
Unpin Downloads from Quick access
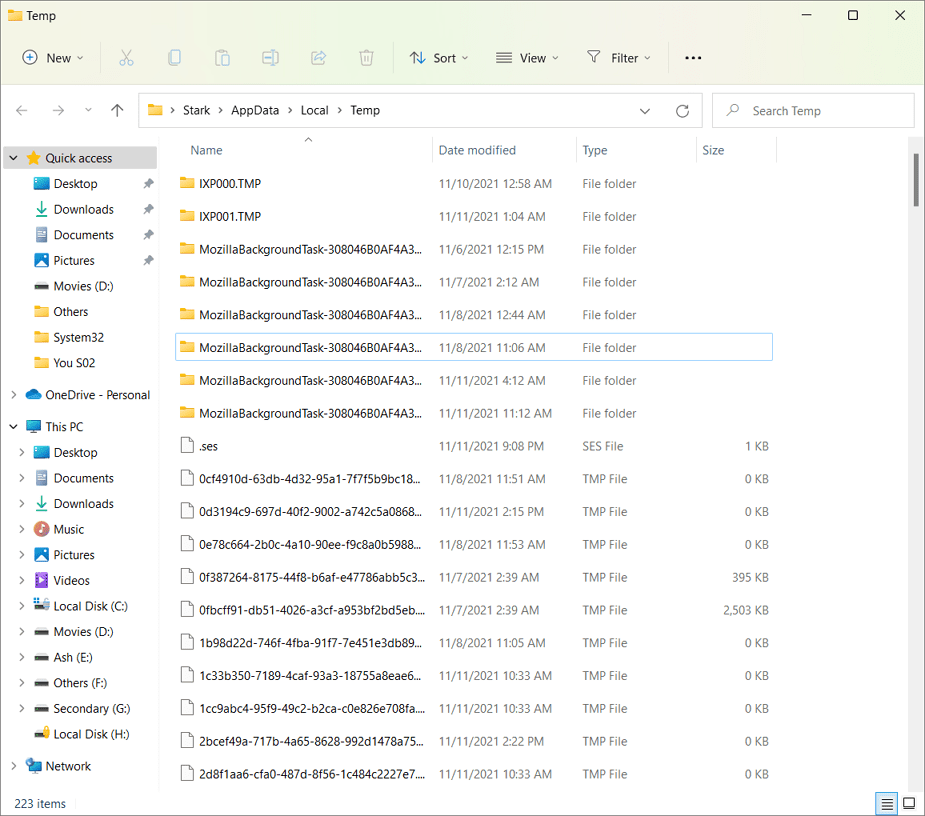point(148,209)
